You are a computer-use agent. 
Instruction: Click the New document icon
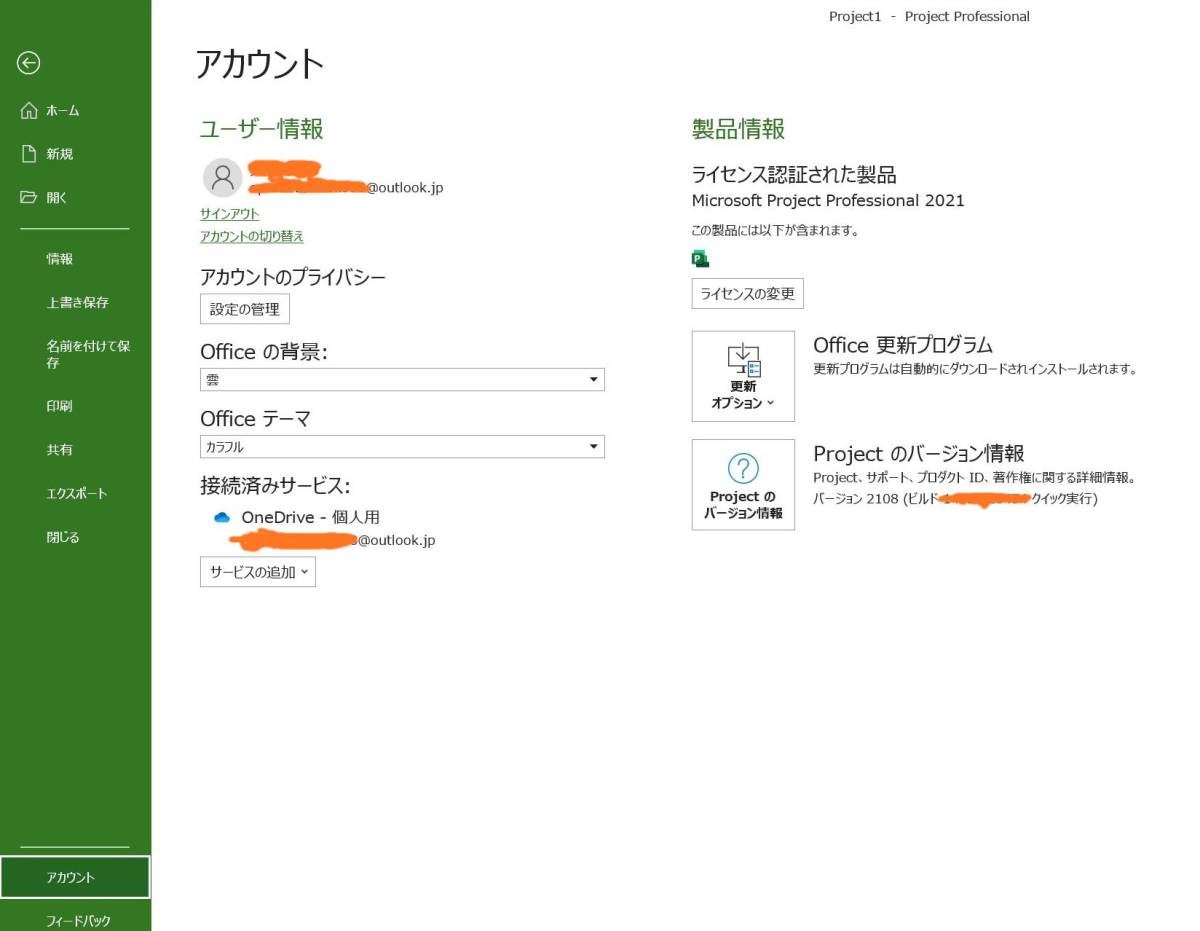[29, 154]
